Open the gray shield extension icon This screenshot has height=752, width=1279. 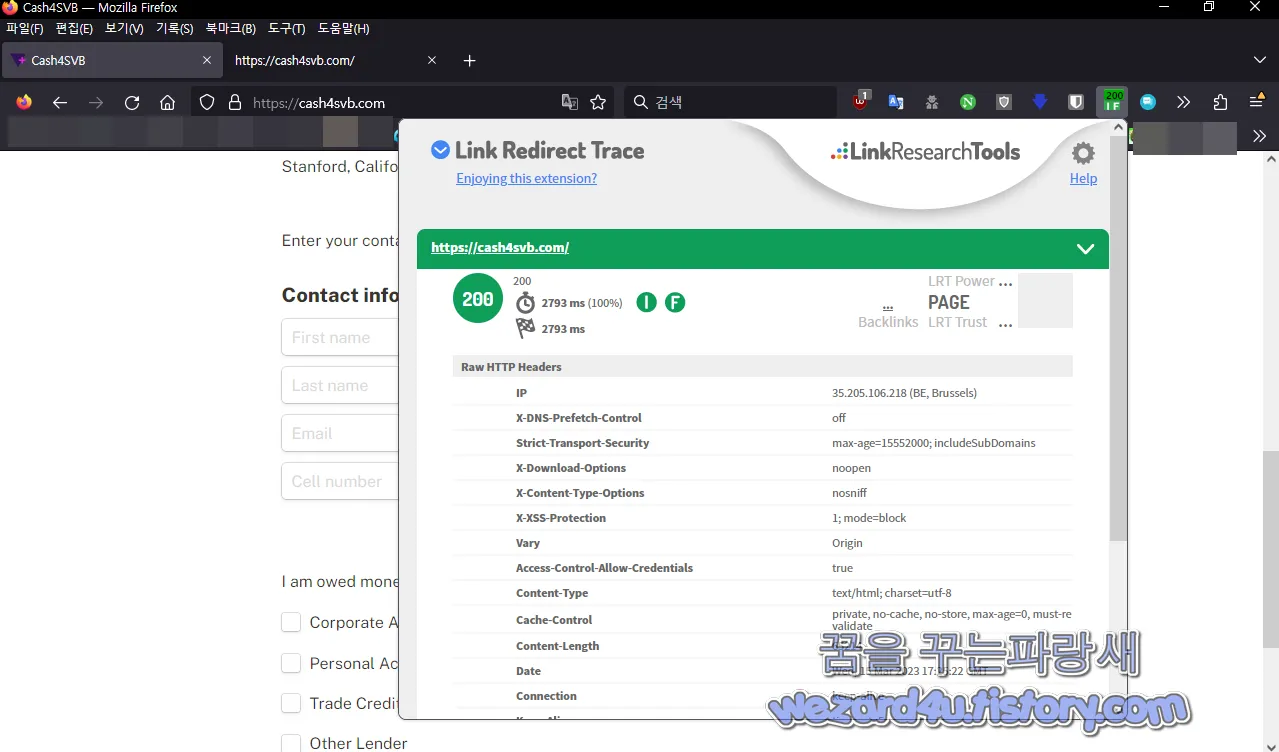(x=1004, y=102)
